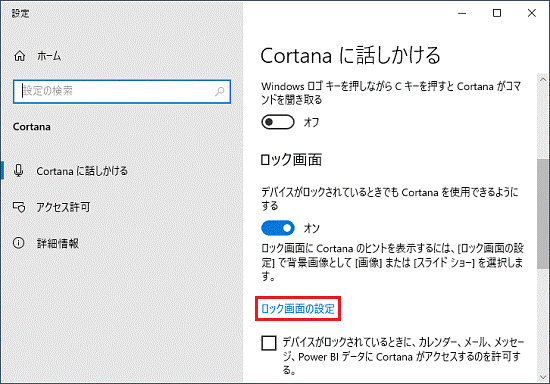
Task: Click the アクセス許可 permissions icon
Action: click(x=19, y=207)
